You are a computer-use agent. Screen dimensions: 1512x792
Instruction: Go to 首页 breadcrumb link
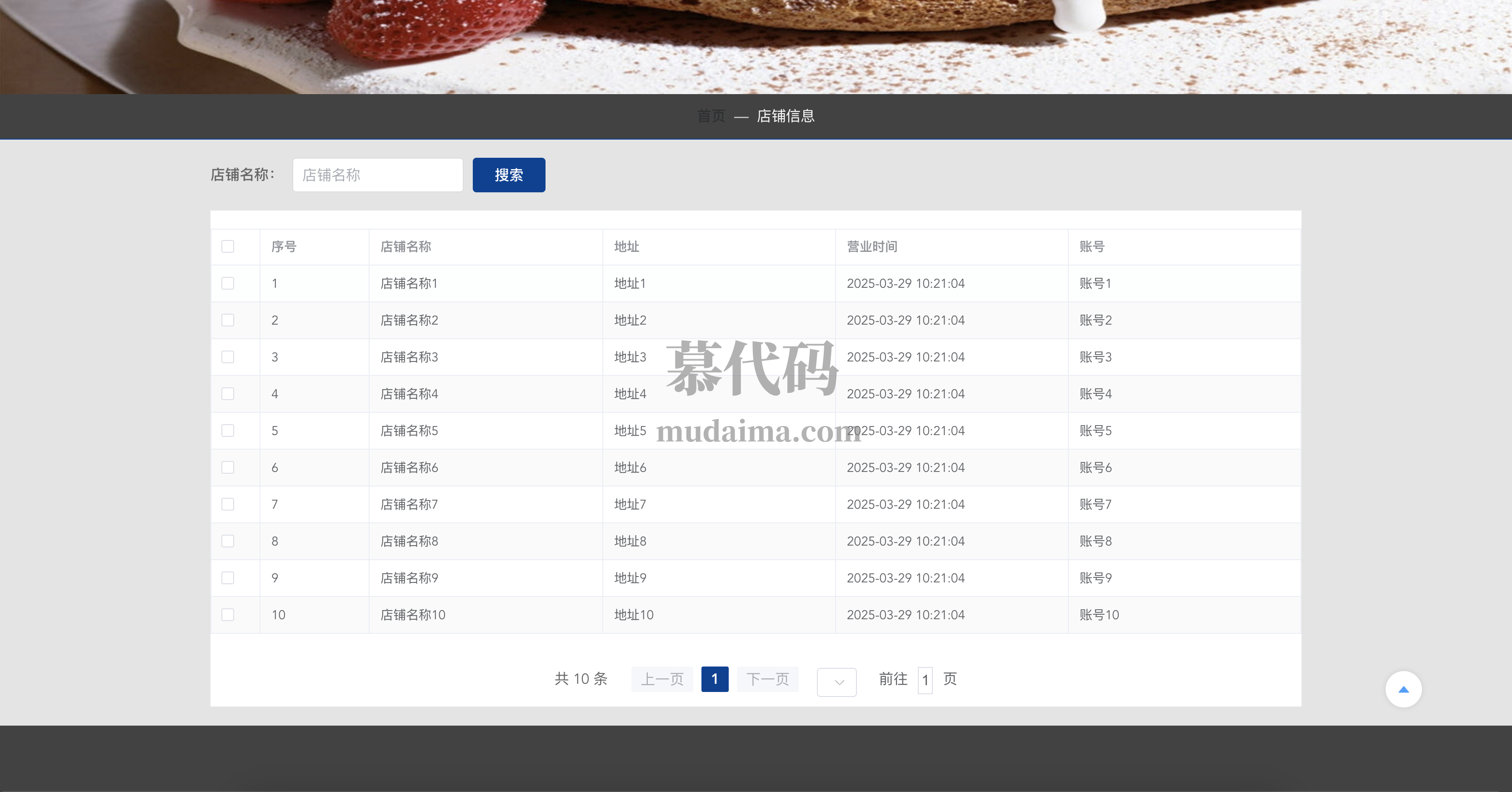pos(711,116)
